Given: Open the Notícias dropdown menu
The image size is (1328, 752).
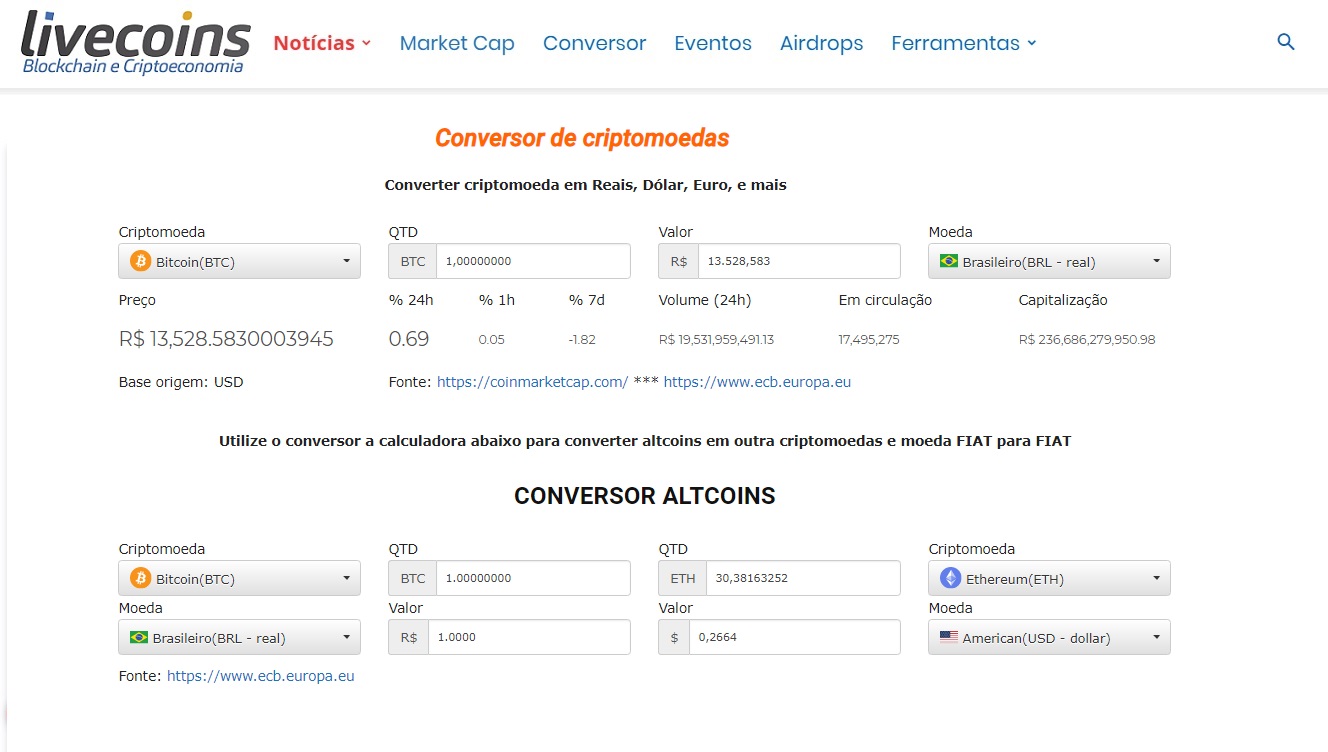Looking at the screenshot, I should click(322, 43).
